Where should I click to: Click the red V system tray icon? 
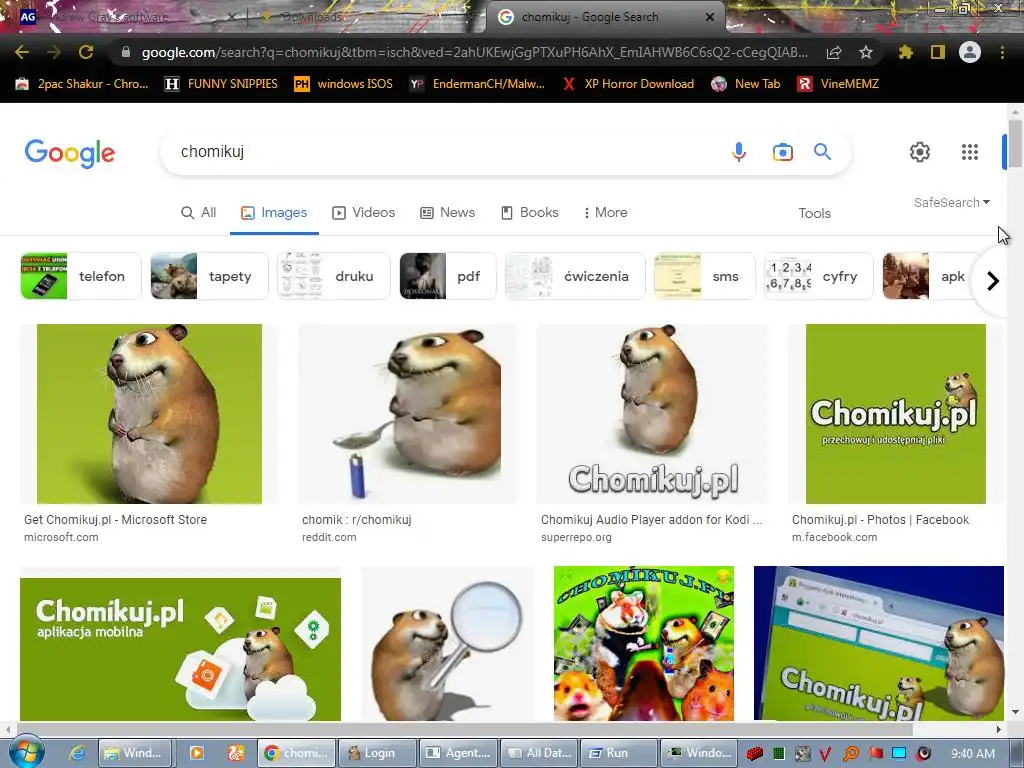pyautogui.click(x=825, y=754)
